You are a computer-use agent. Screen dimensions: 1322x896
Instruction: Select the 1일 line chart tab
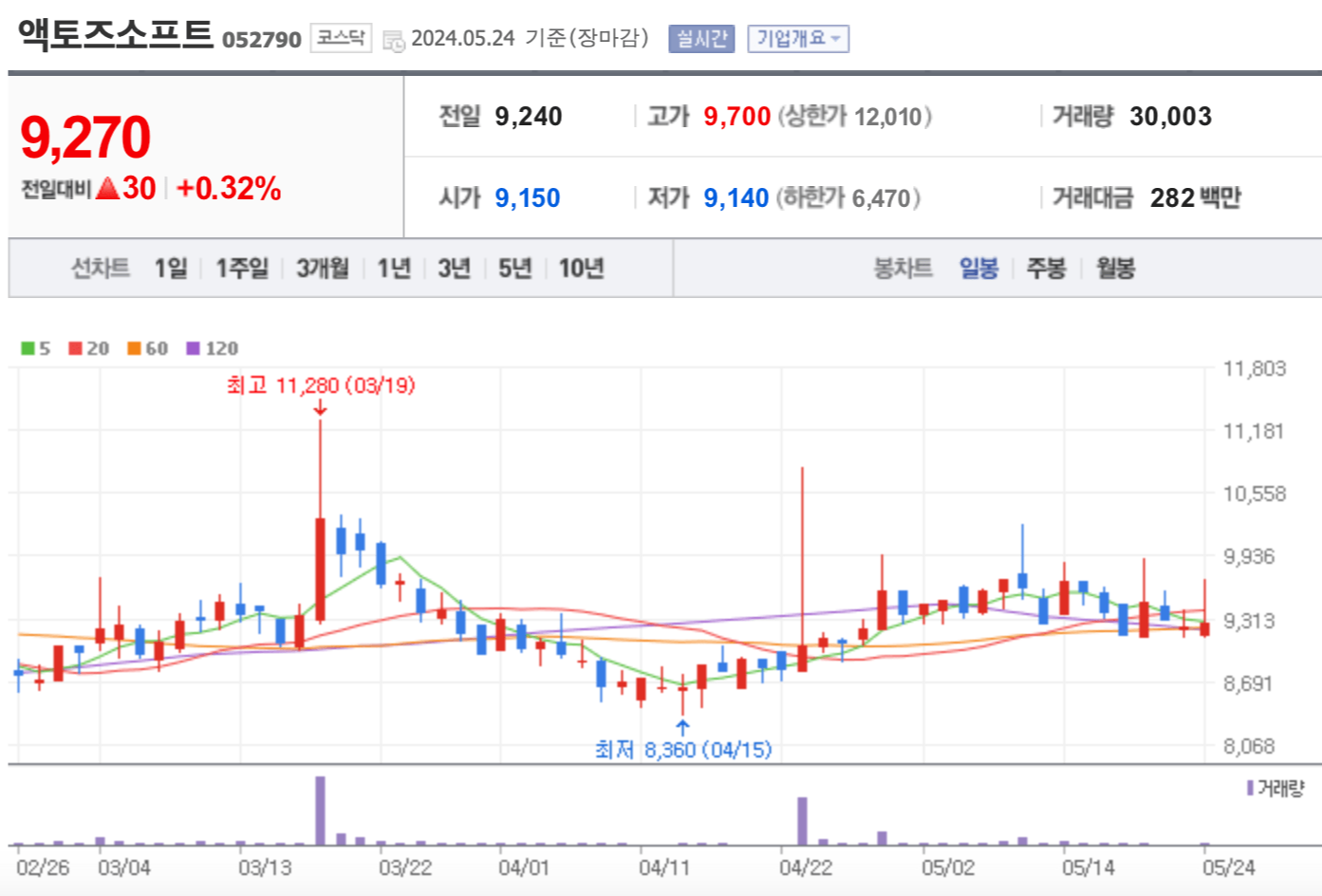click(172, 269)
